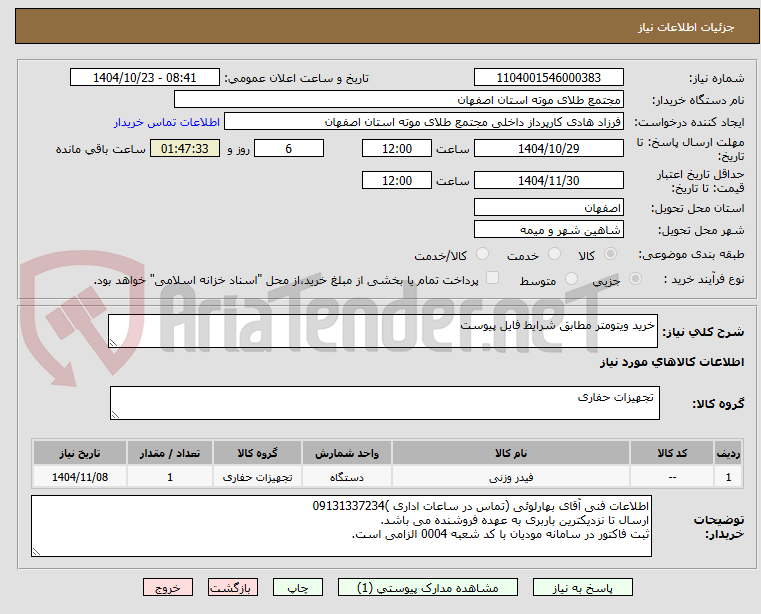Click the delivery city field شاهین شهر و میمه
The width and height of the screenshot is (761, 614).
[x=548, y=229]
